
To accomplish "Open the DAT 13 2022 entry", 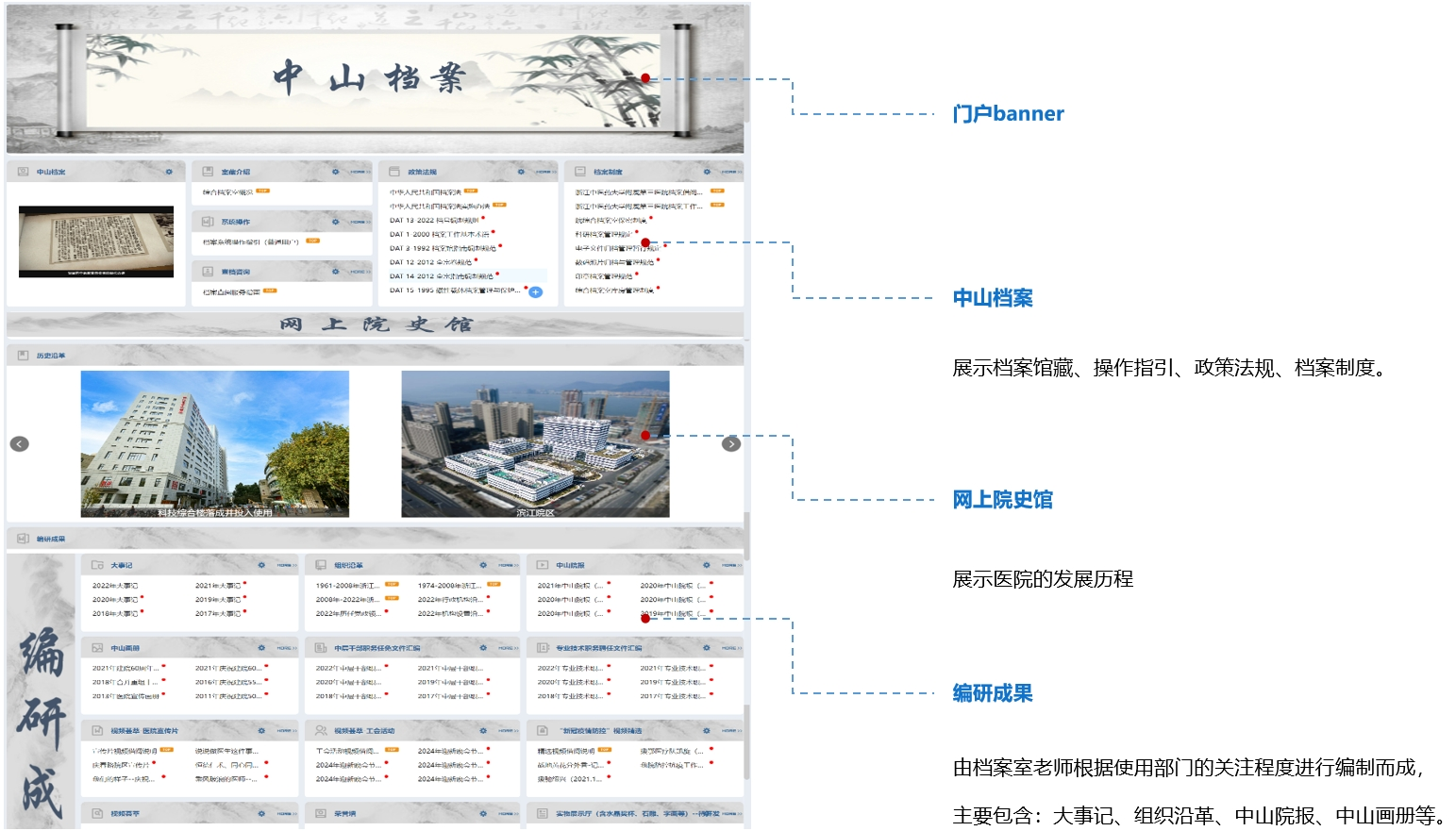I will point(434,221).
